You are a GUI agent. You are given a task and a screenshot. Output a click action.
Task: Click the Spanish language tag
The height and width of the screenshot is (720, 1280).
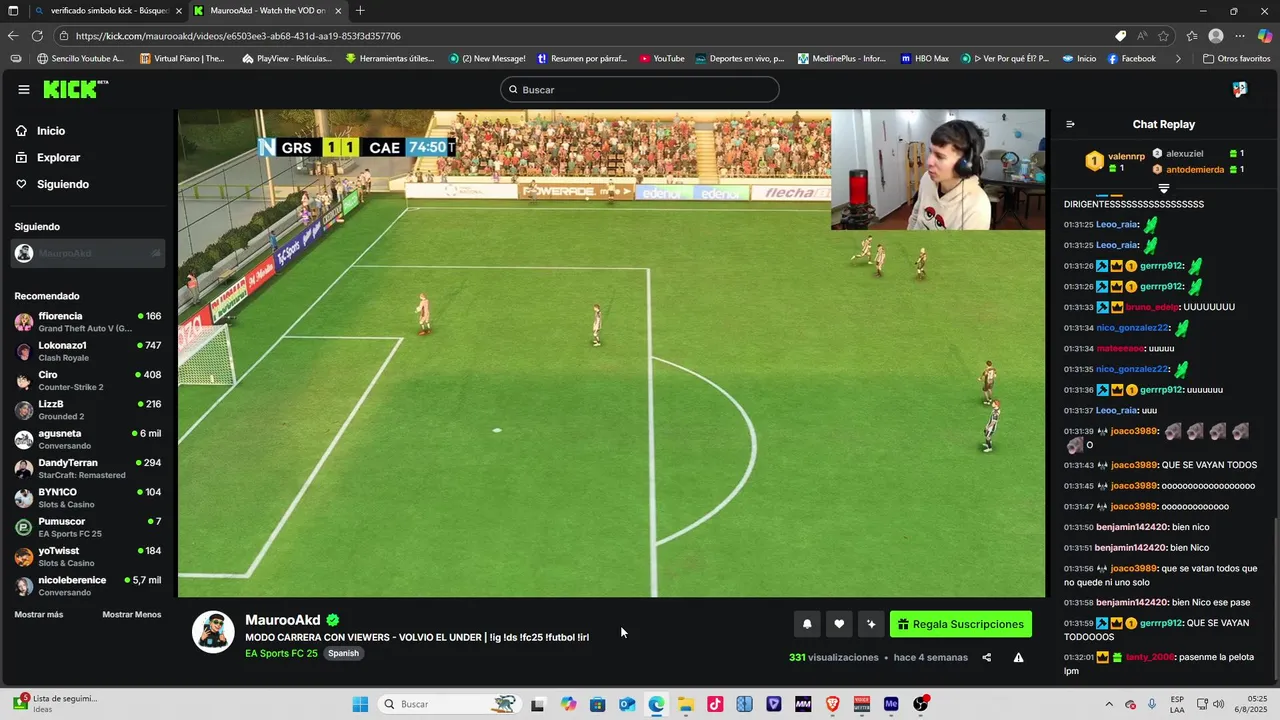(x=343, y=654)
